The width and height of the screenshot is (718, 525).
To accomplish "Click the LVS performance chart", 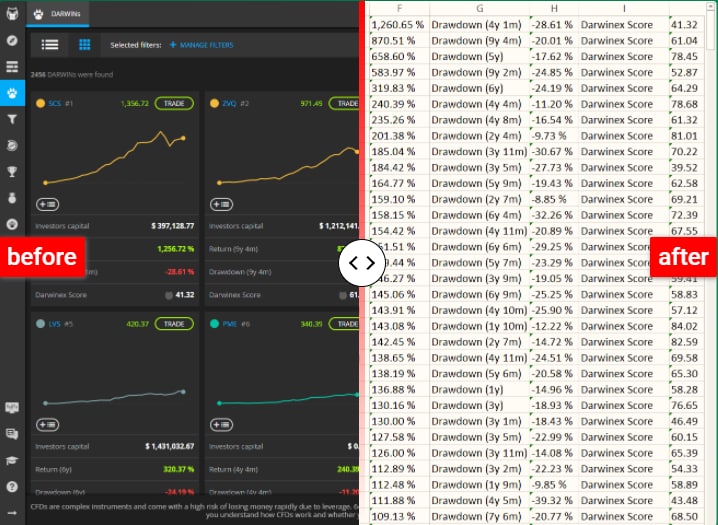I will coord(114,397).
